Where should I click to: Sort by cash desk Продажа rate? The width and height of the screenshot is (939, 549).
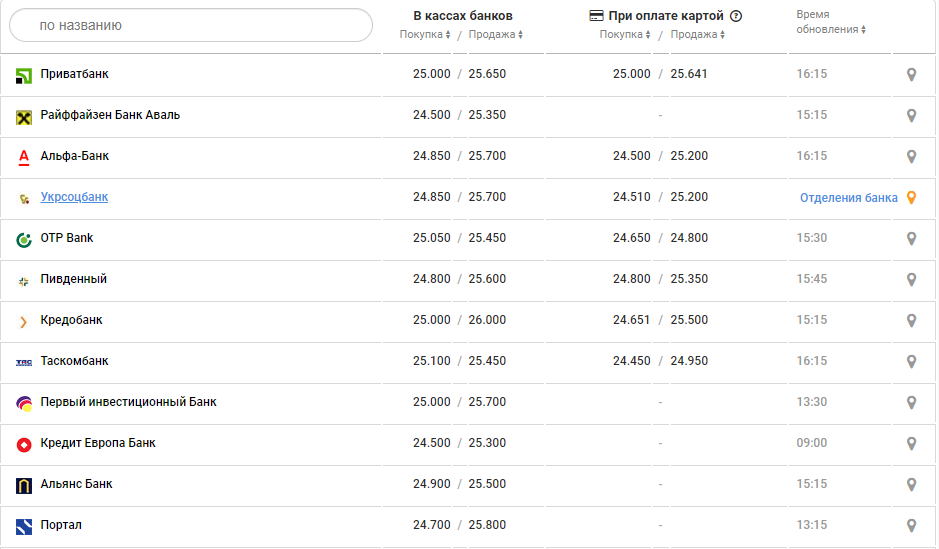(495, 35)
